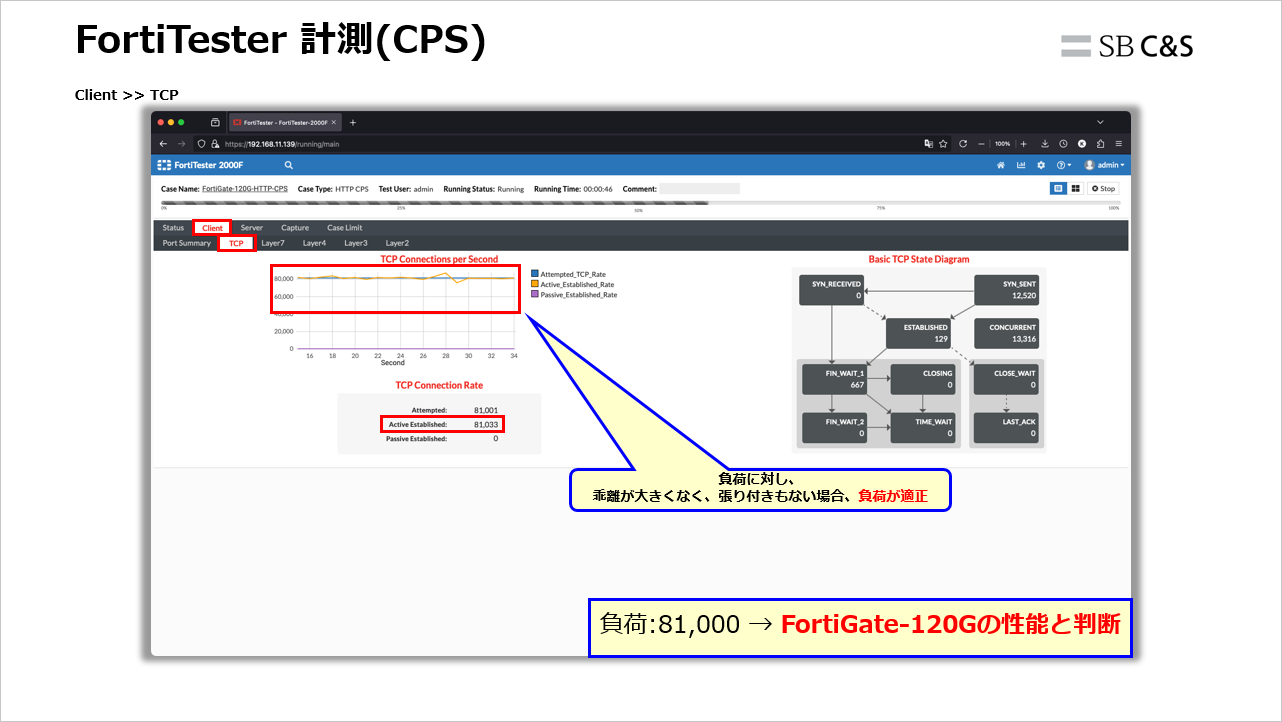Switch to the Server tab
The height and width of the screenshot is (722, 1282).
251,228
